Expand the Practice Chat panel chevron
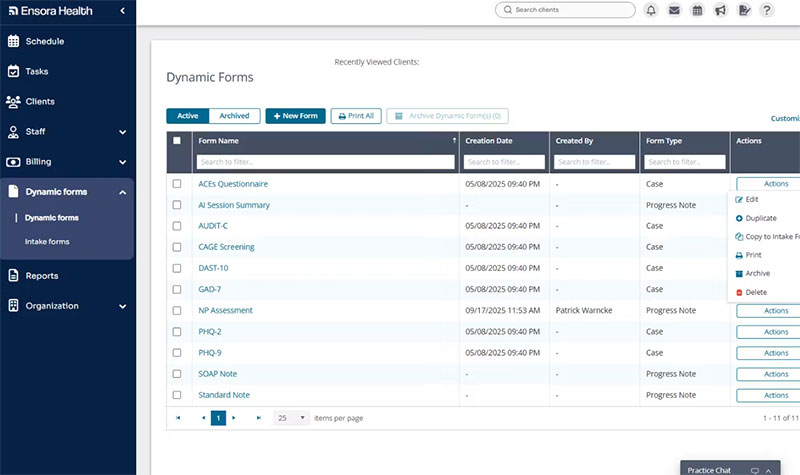Viewport: 800px width, 475px height. pyautogui.click(x=768, y=470)
